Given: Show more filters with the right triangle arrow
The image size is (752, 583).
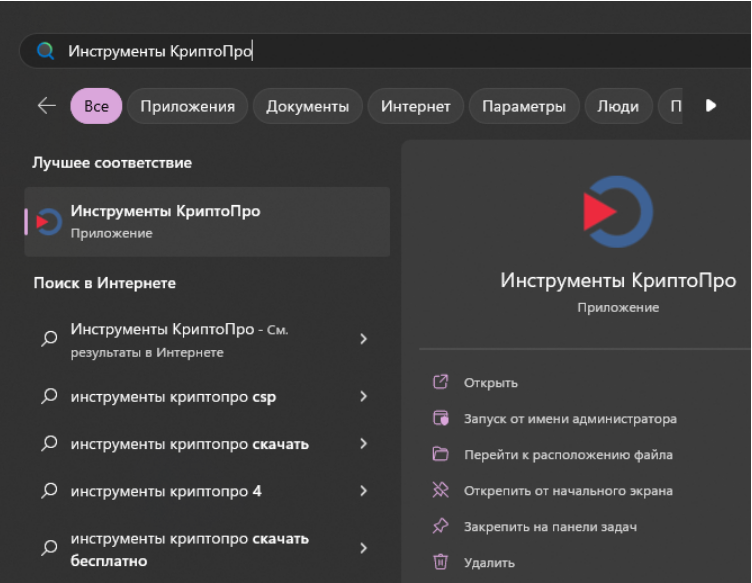Looking at the screenshot, I should 711,105.
